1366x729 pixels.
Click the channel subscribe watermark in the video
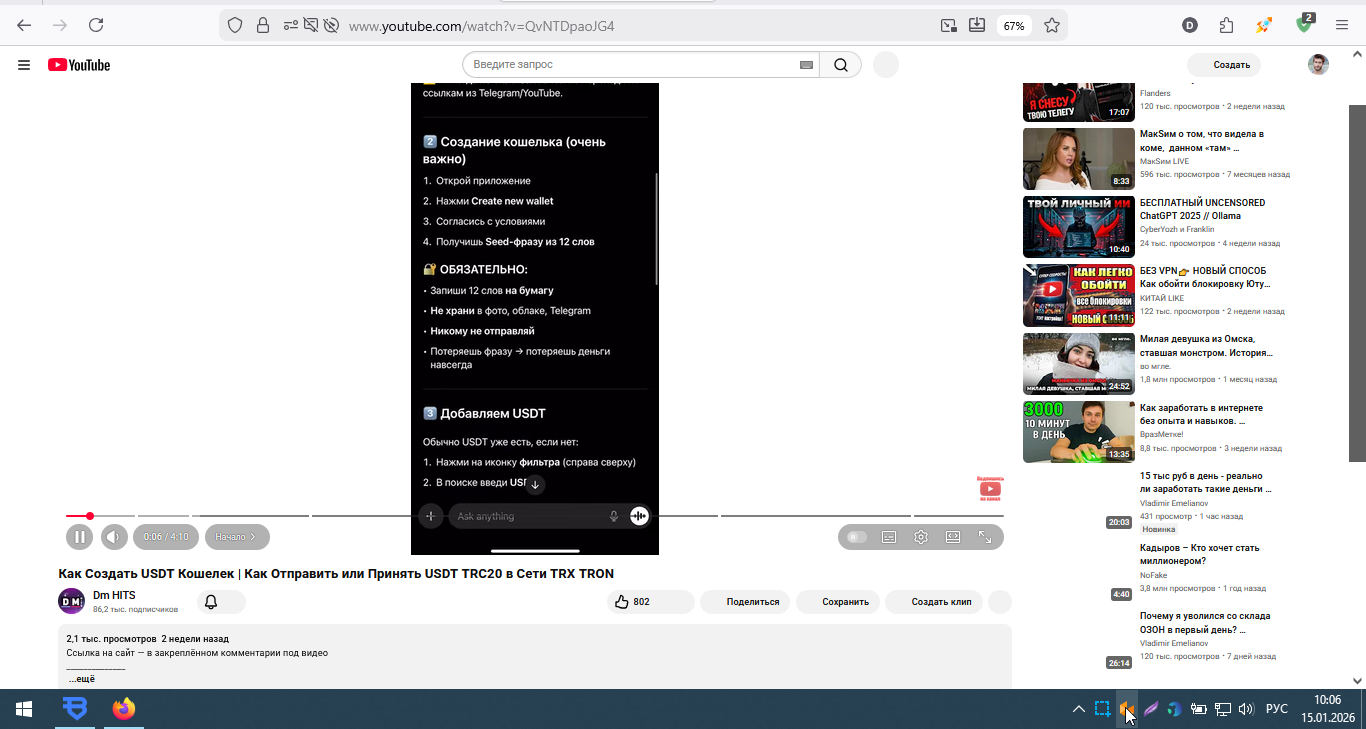[x=990, y=487]
